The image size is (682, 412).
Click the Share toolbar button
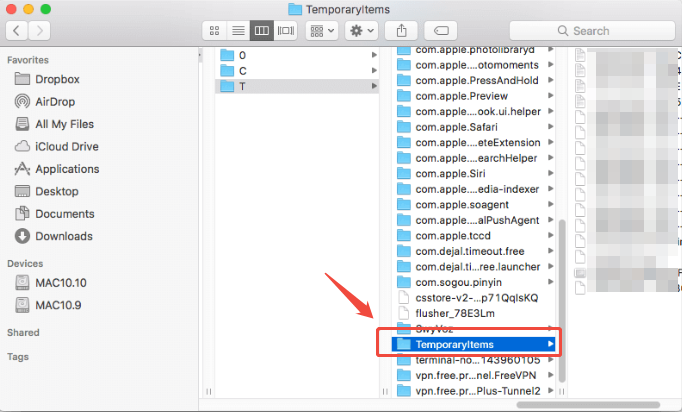click(x=401, y=30)
